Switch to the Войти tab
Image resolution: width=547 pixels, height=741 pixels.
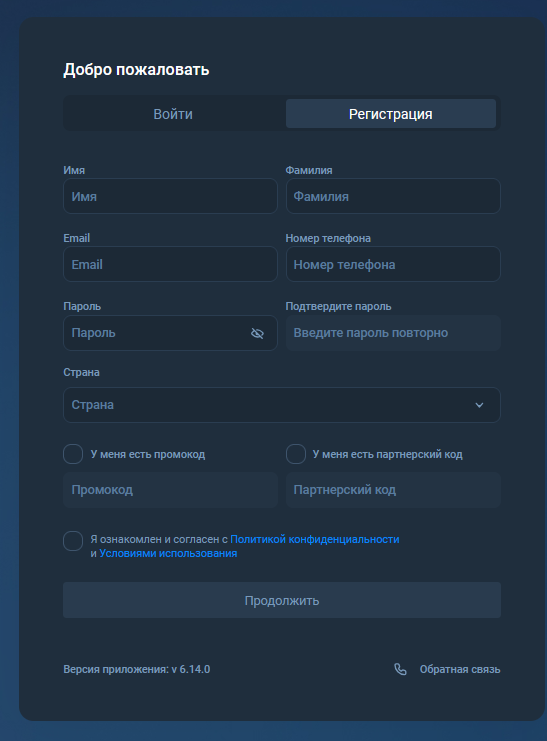point(173,114)
